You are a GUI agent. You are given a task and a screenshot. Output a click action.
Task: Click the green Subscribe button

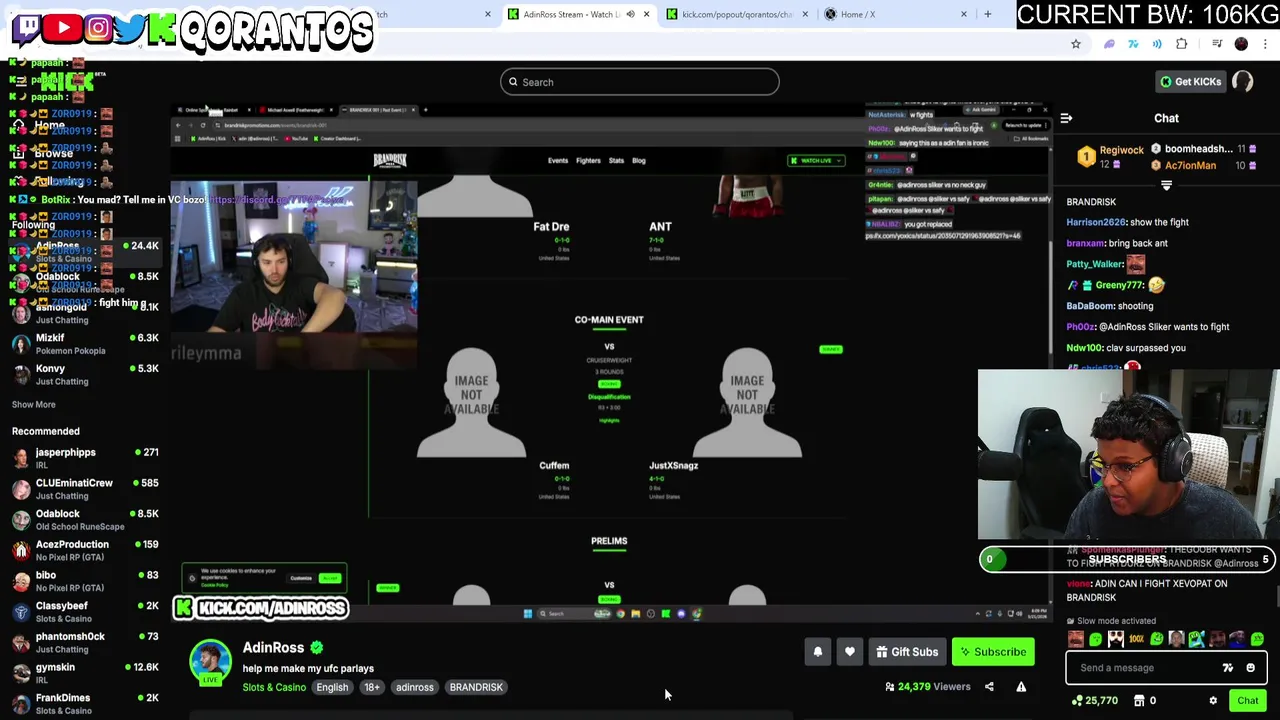point(993,652)
